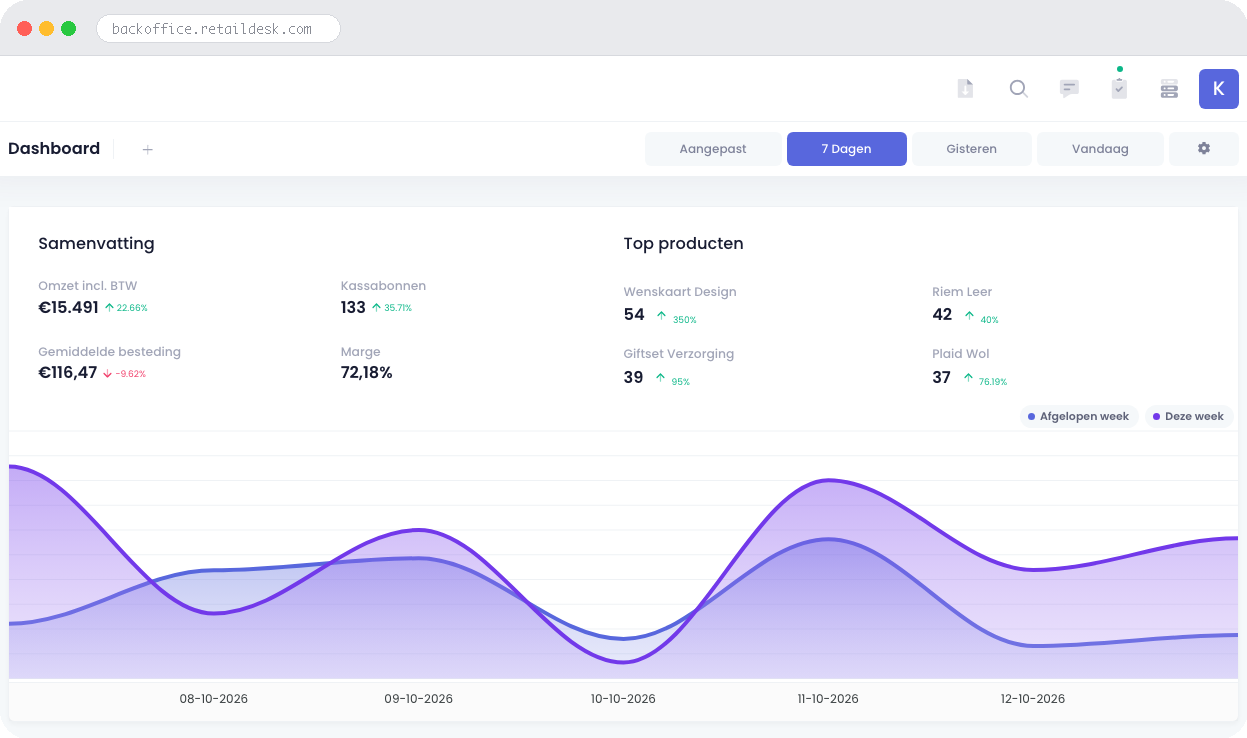Screen dimensions: 1247x738
Task: Open the chat messages icon
Action: (x=1069, y=89)
